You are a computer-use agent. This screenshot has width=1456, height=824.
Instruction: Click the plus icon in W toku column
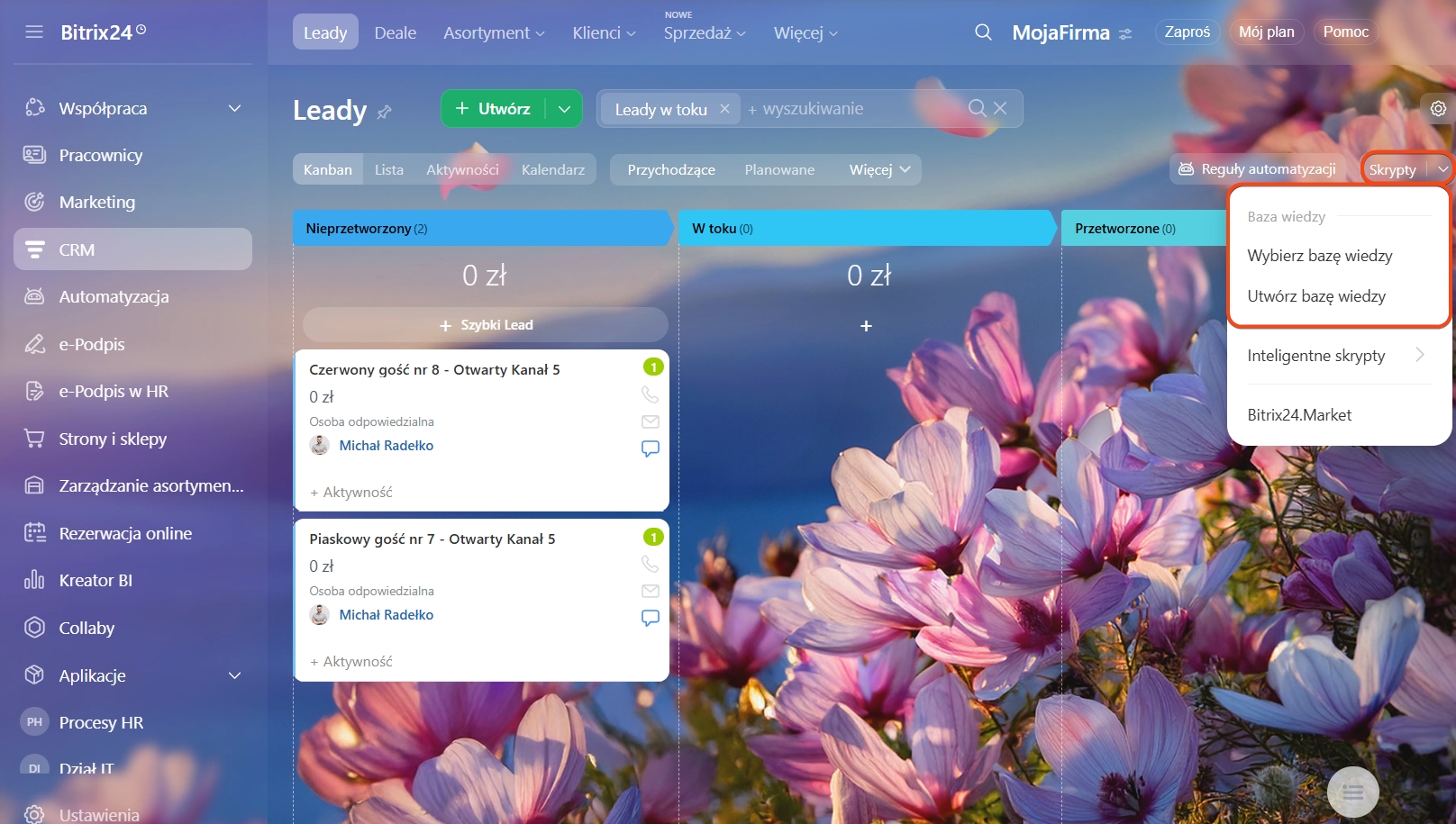click(x=866, y=326)
